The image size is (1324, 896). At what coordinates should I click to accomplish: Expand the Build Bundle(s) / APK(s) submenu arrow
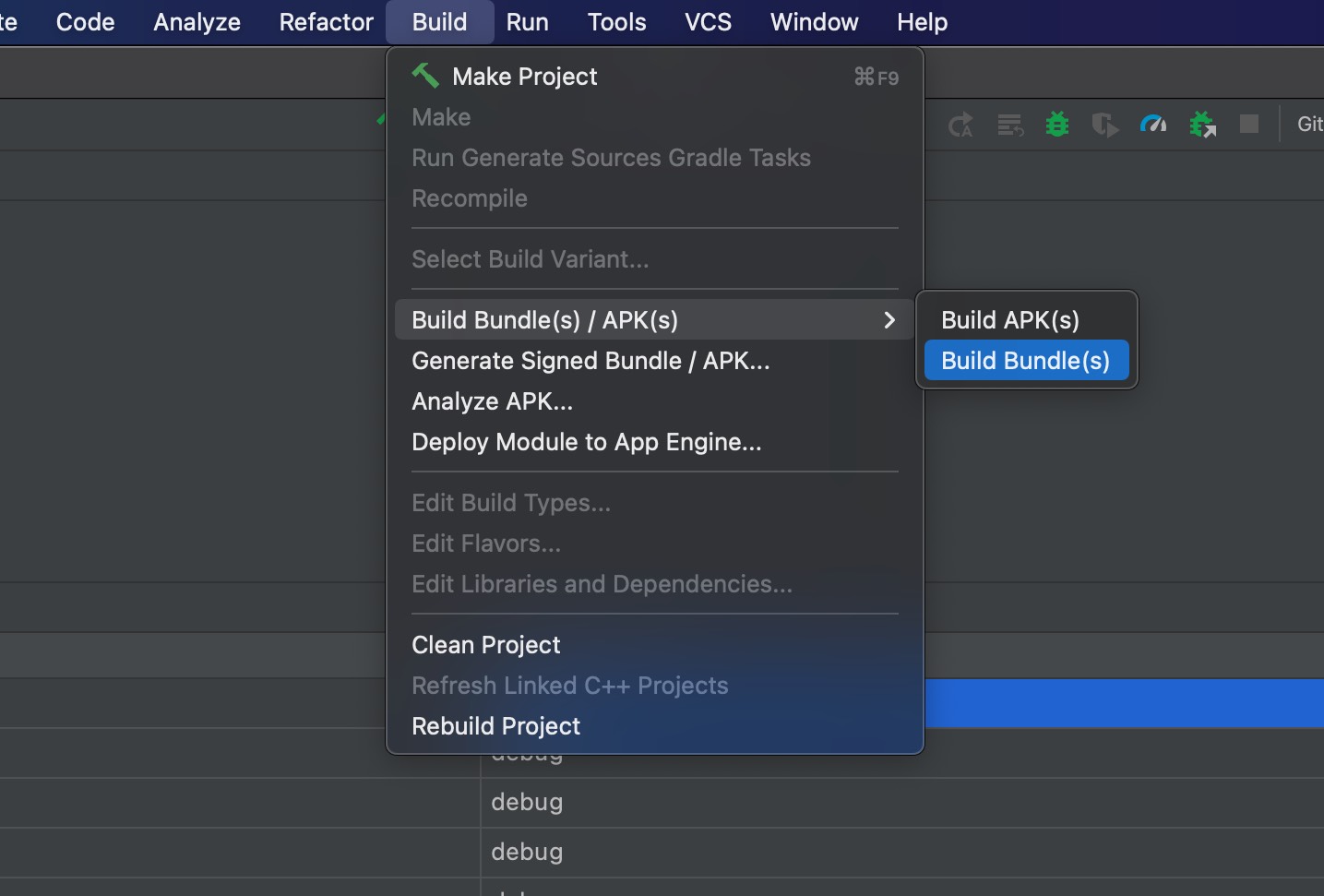click(x=889, y=320)
